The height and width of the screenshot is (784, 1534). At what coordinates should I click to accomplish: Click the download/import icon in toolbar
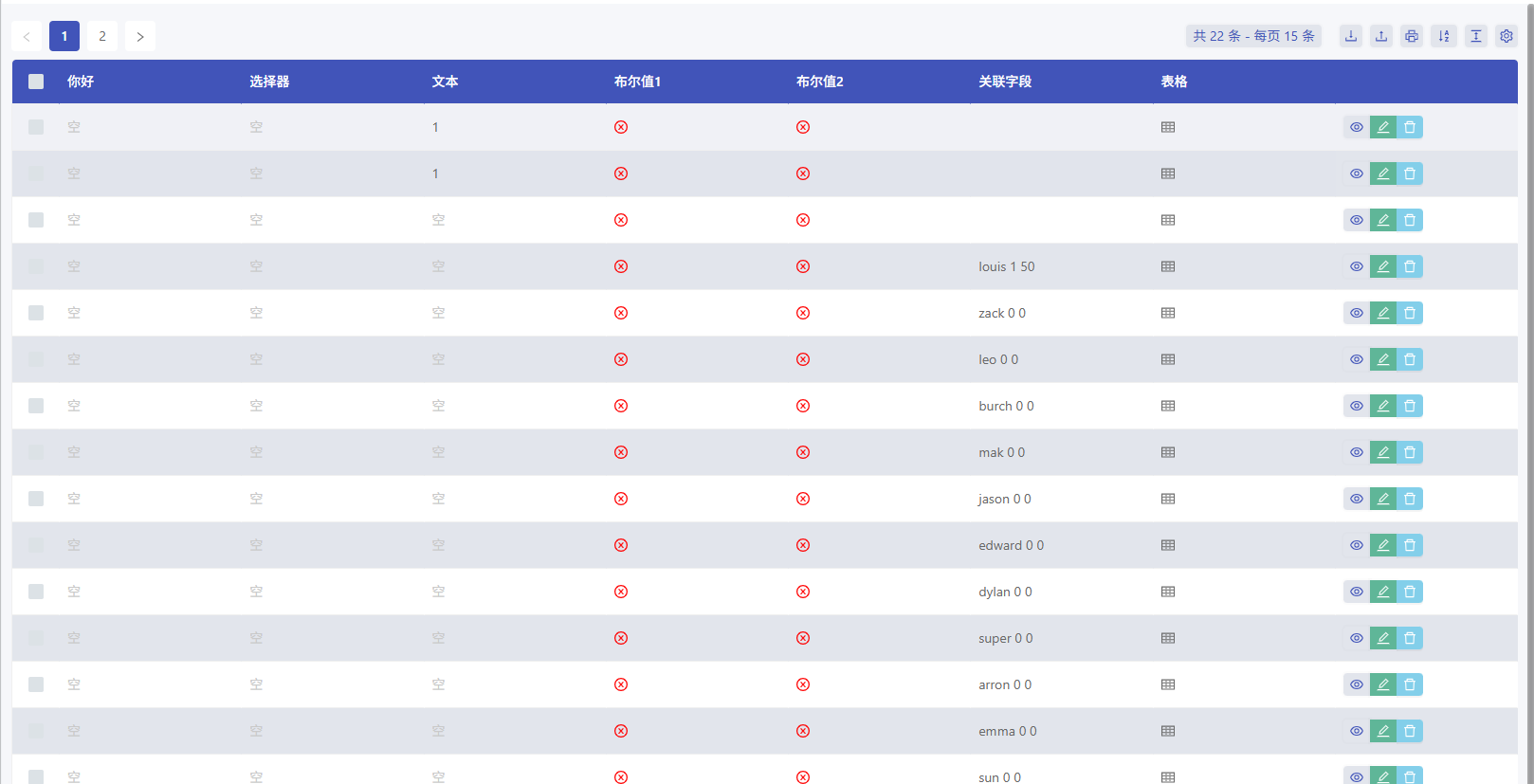1351,36
